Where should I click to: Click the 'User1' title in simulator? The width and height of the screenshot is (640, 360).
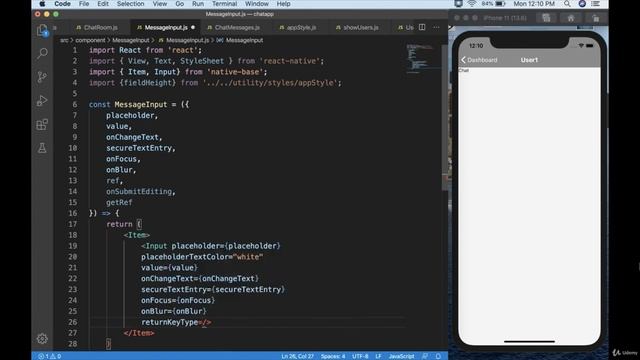(x=529, y=60)
